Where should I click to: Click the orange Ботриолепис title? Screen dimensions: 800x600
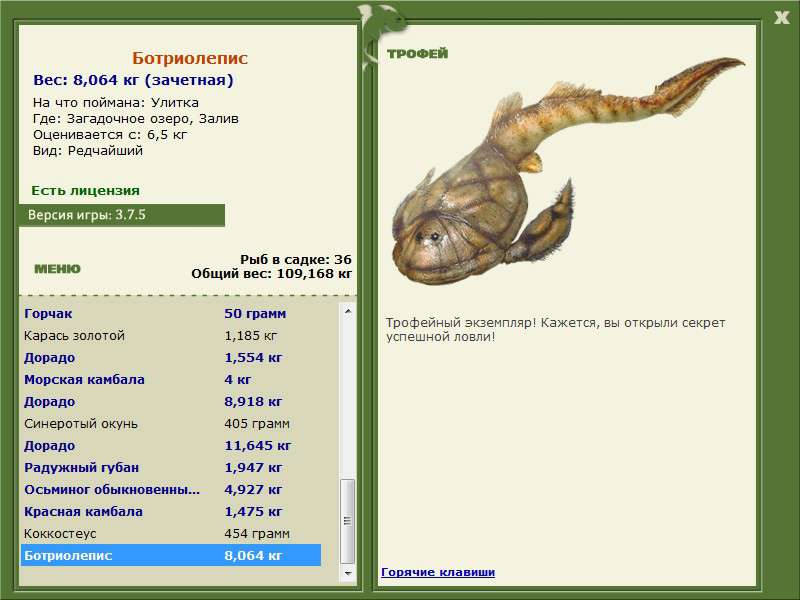[x=190, y=58]
